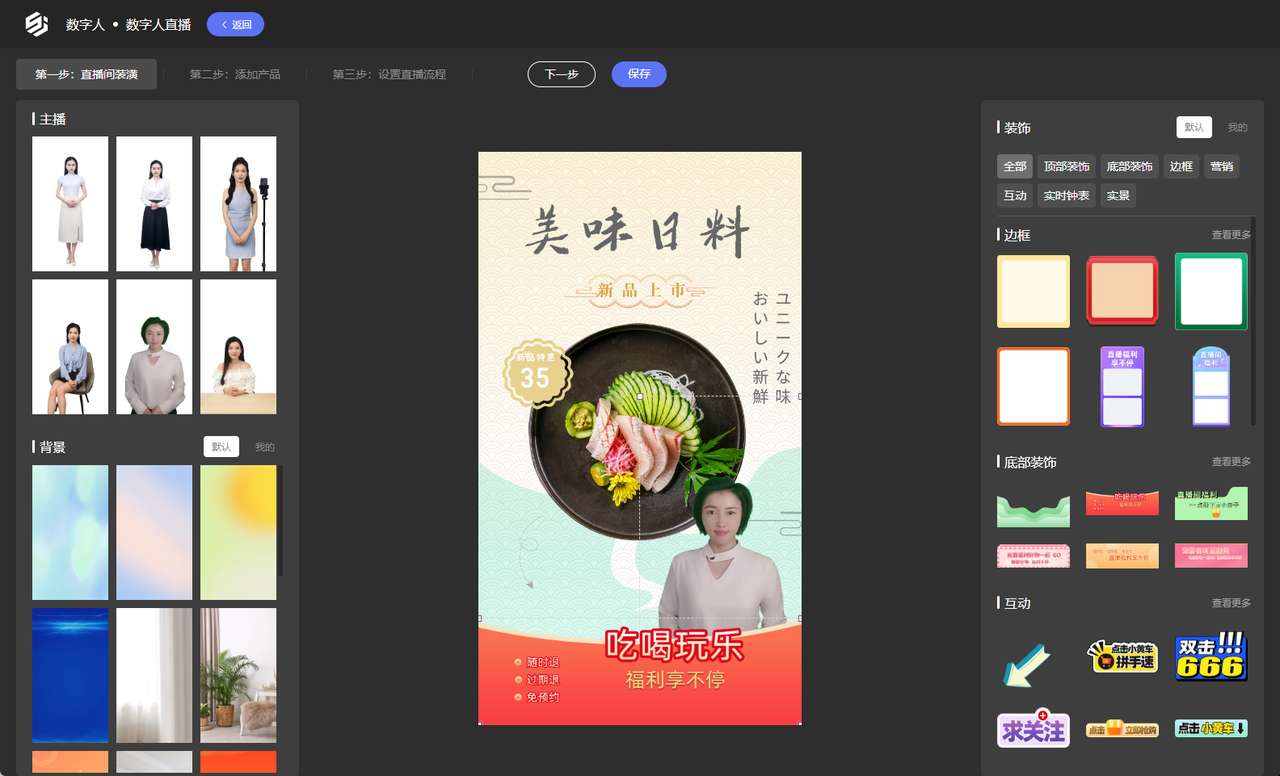This screenshot has height=776, width=1280.
Task: Switch backgrounds to 我的 tab
Action: pos(263,446)
